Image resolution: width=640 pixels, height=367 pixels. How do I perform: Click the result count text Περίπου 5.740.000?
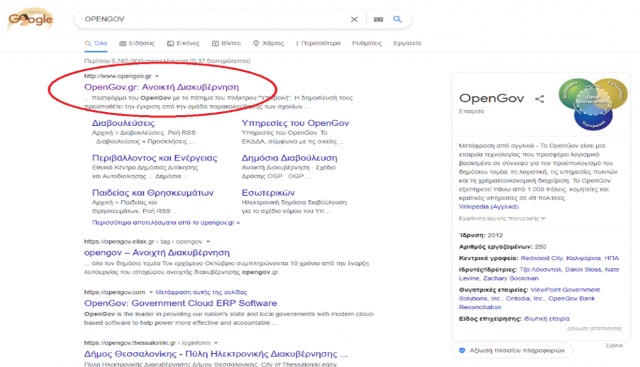pos(167,61)
